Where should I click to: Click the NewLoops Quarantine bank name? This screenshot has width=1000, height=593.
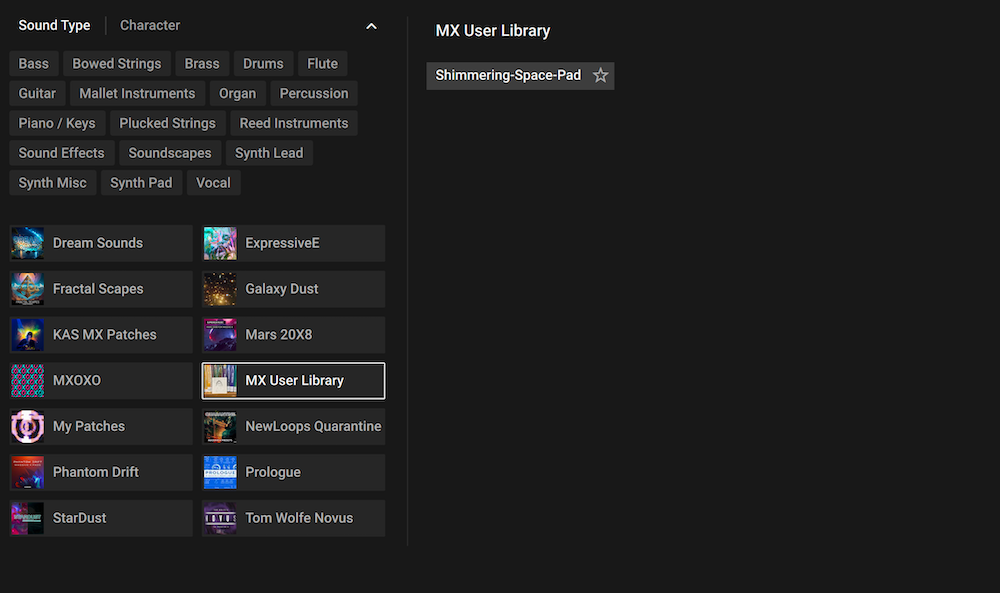[x=313, y=427]
